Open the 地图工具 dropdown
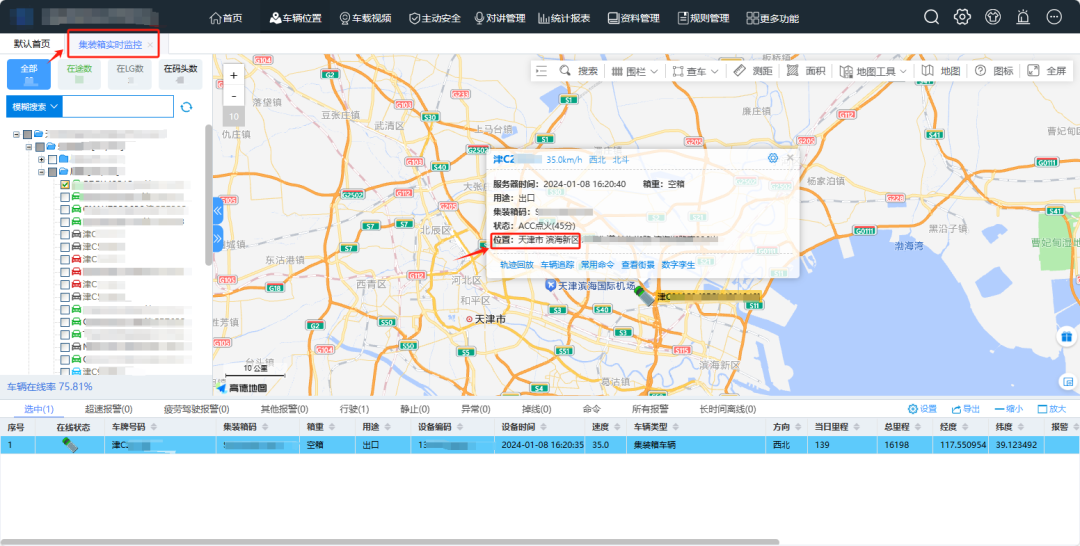 click(x=873, y=71)
